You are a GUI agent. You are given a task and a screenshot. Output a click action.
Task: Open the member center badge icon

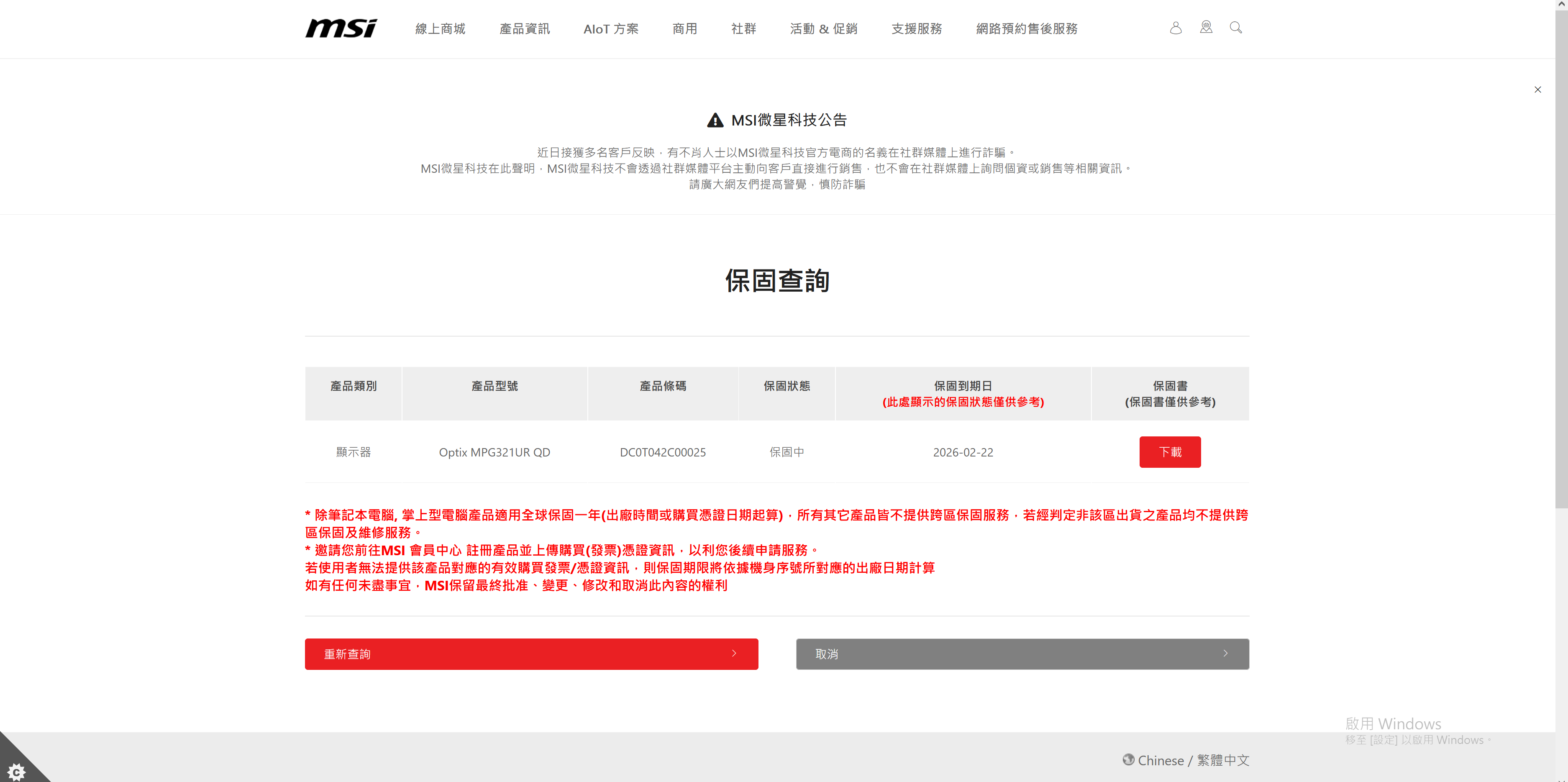tap(1206, 27)
